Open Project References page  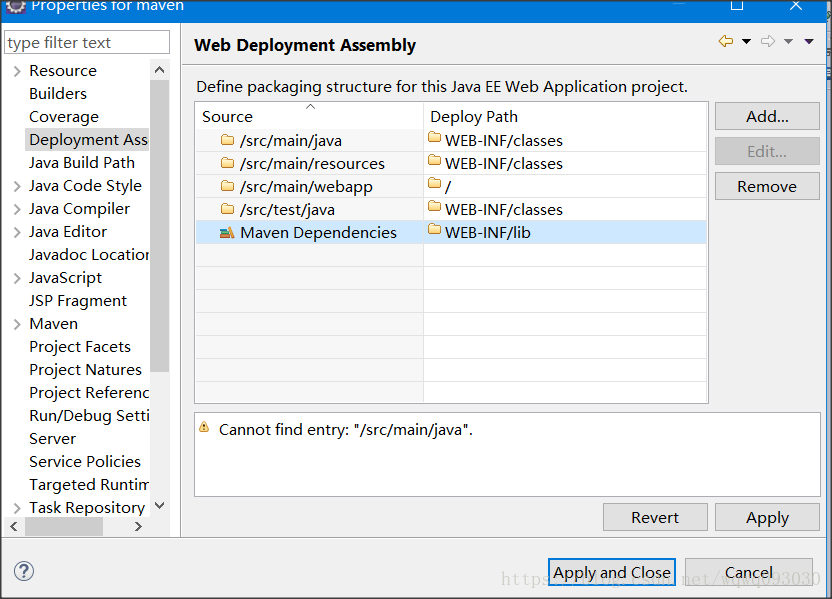point(89,393)
